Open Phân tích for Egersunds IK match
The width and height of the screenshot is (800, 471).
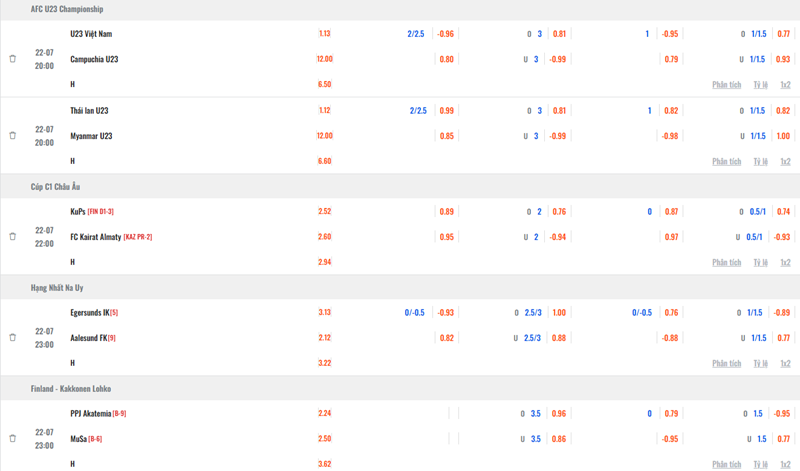click(726, 363)
